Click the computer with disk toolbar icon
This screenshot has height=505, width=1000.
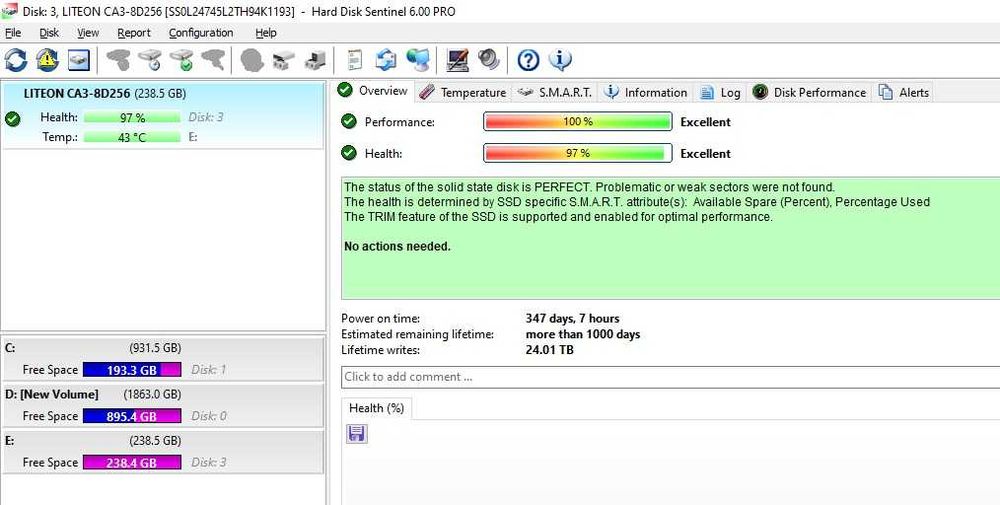click(x=315, y=61)
